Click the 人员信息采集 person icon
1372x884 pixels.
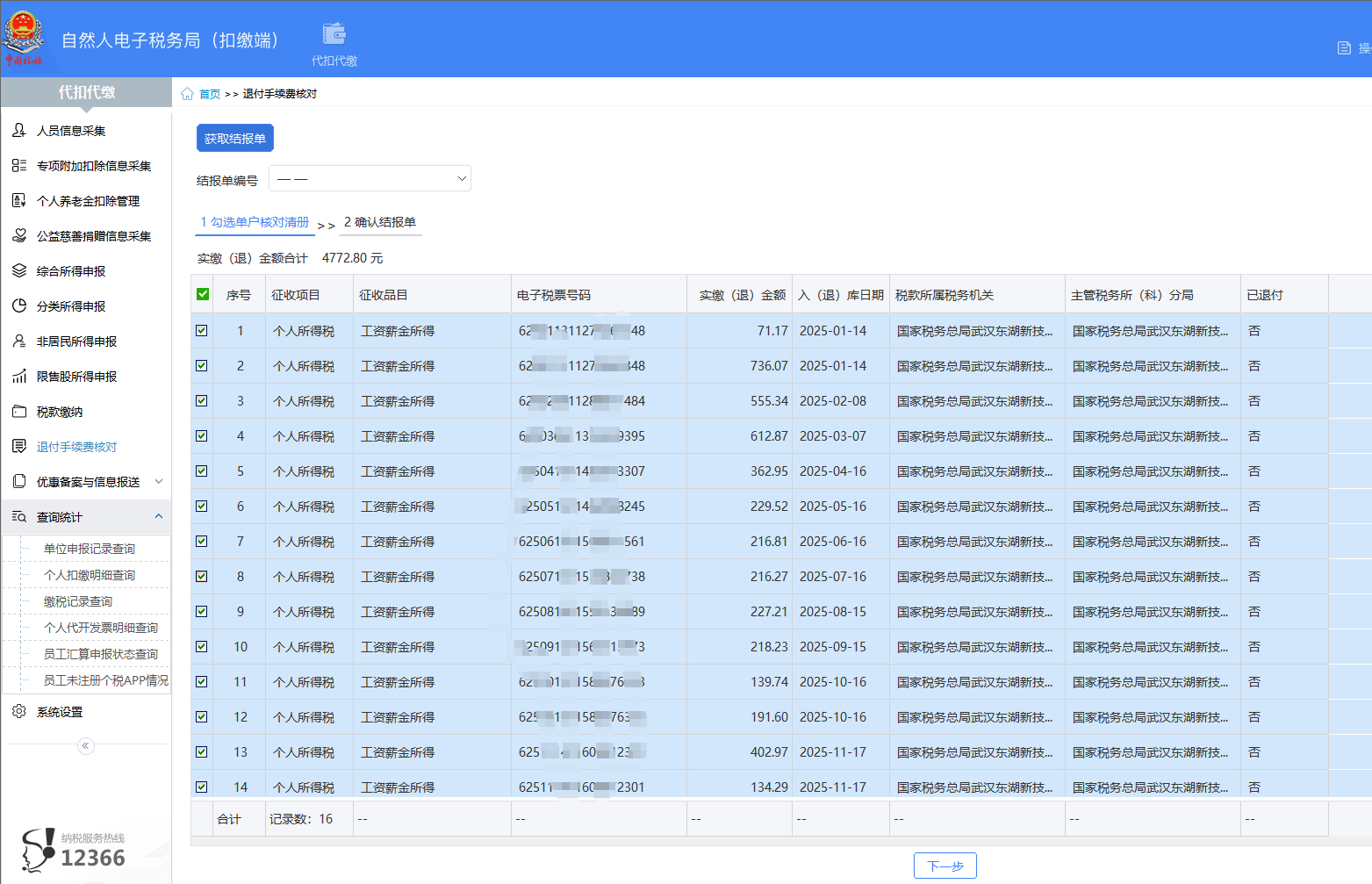point(19,130)
